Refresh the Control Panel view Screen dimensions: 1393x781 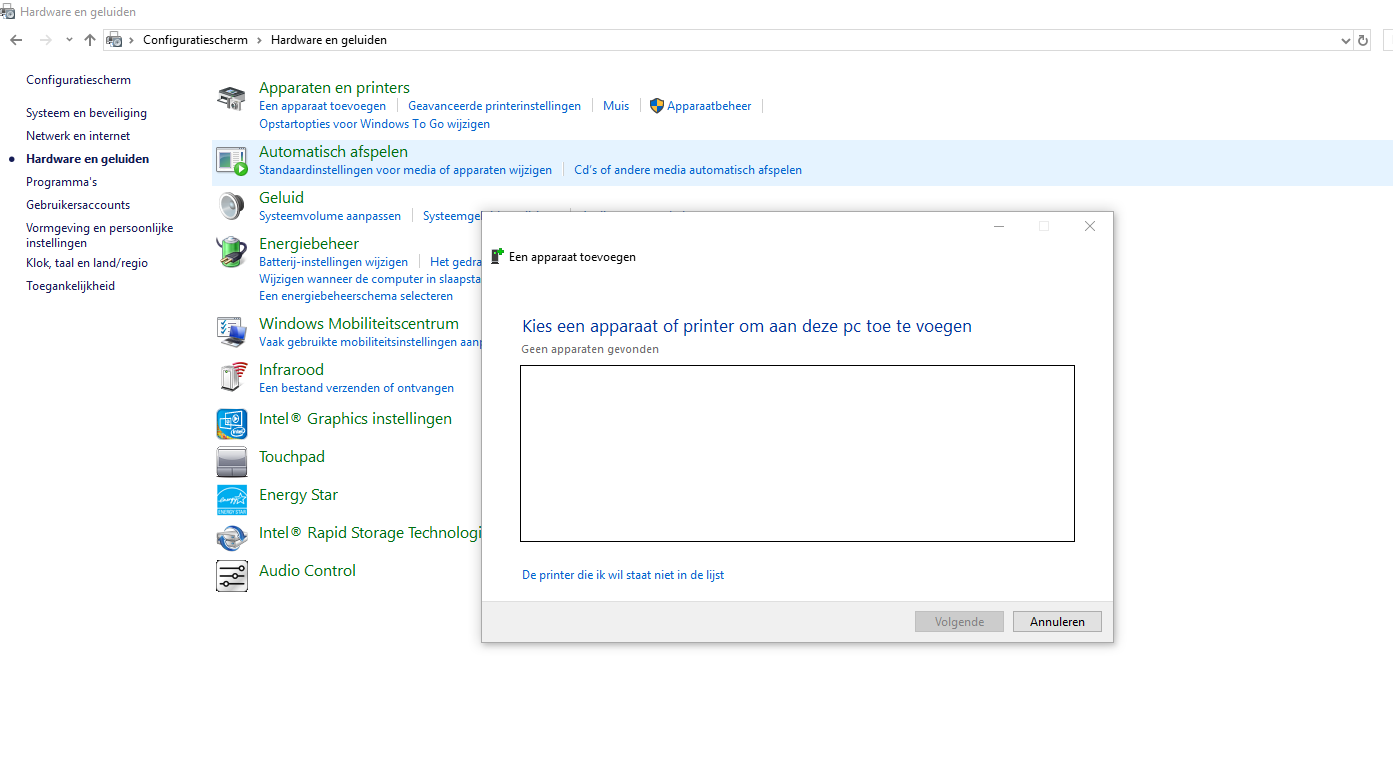point(1362,40)
